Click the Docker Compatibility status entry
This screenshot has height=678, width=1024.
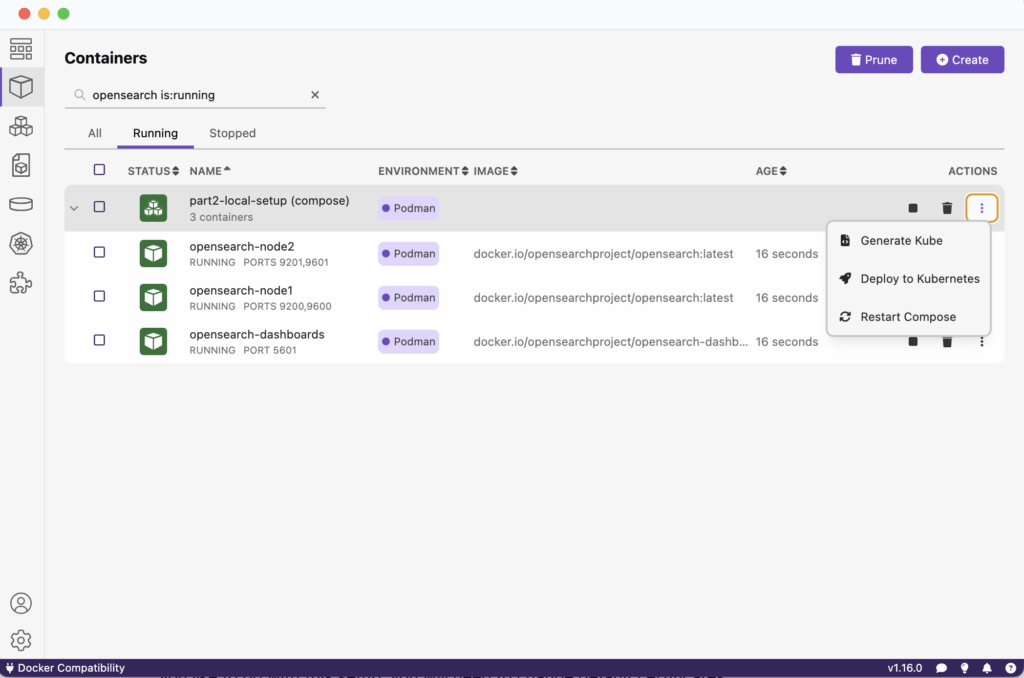pos(65,668)
